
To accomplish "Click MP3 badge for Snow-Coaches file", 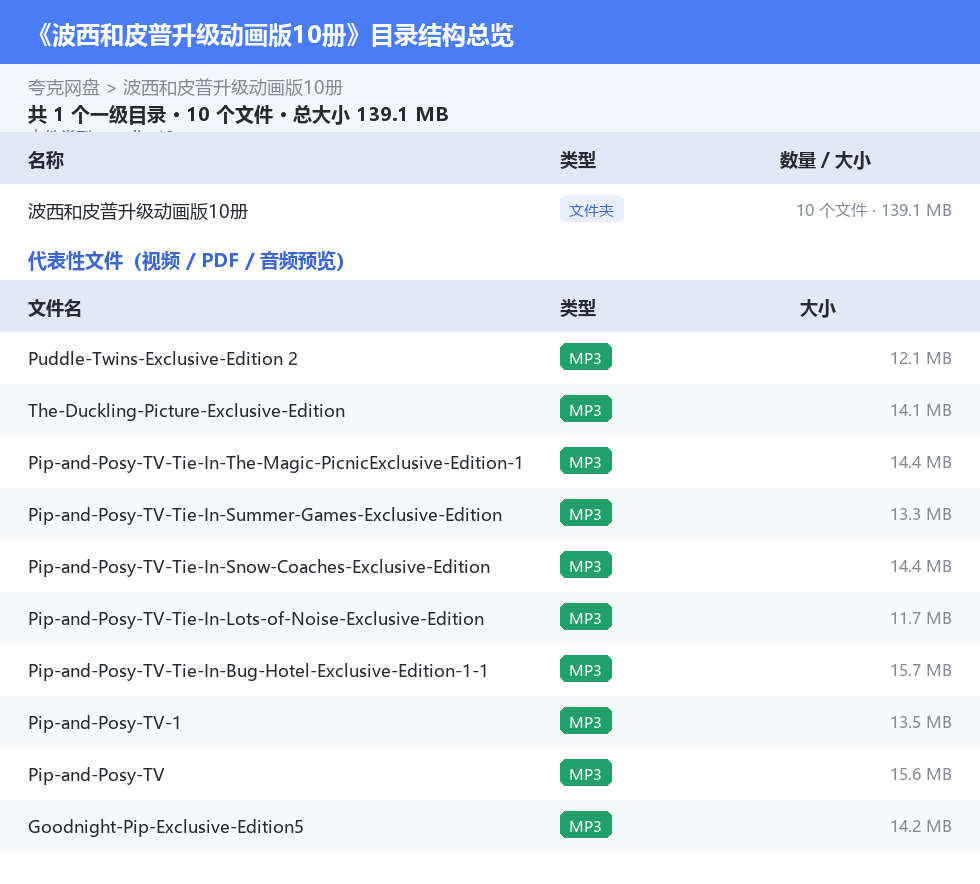I will (x=586, y=565).
